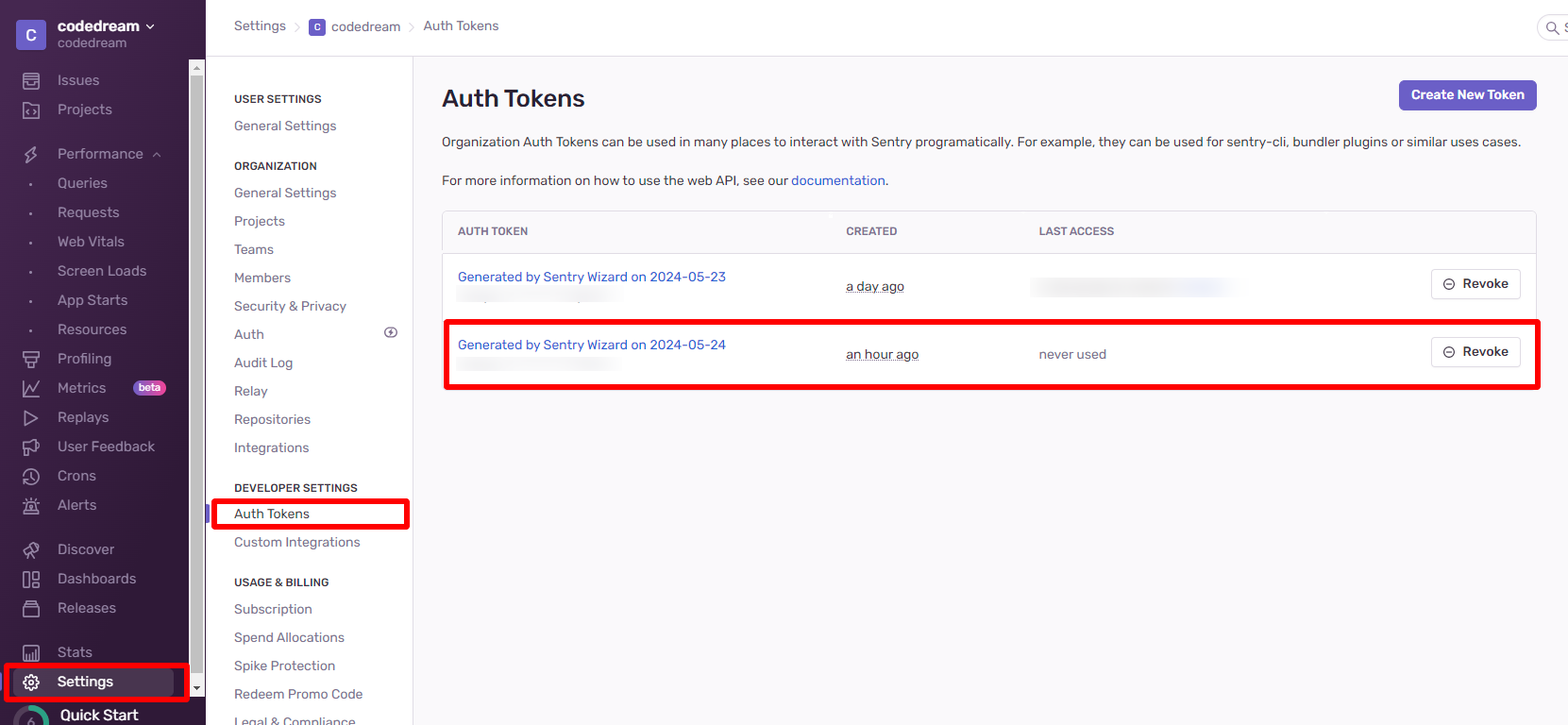Click the Releases stack icon
This screenshot has width=1568, height=725.
[31, 608]
